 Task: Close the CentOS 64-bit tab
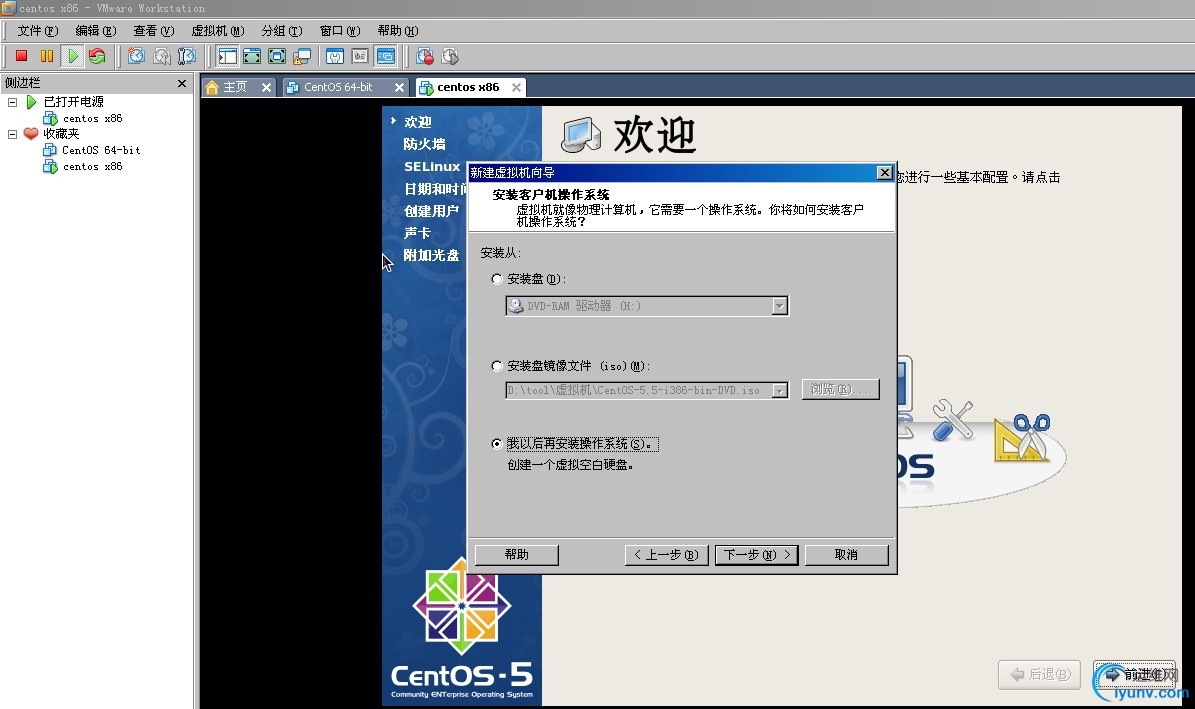click(x=399, y=87)
